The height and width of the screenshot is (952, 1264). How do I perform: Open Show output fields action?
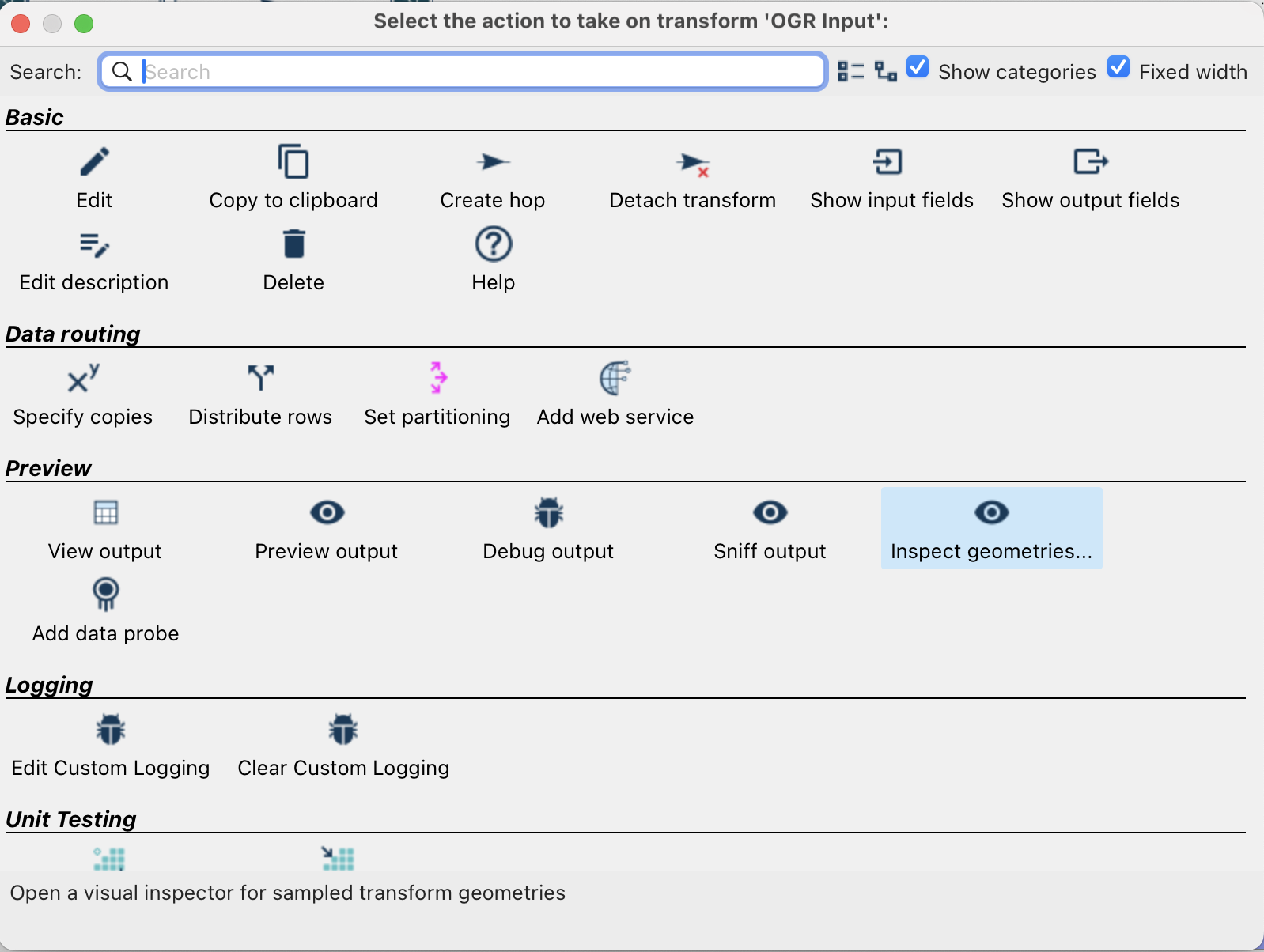[1091, 163]
